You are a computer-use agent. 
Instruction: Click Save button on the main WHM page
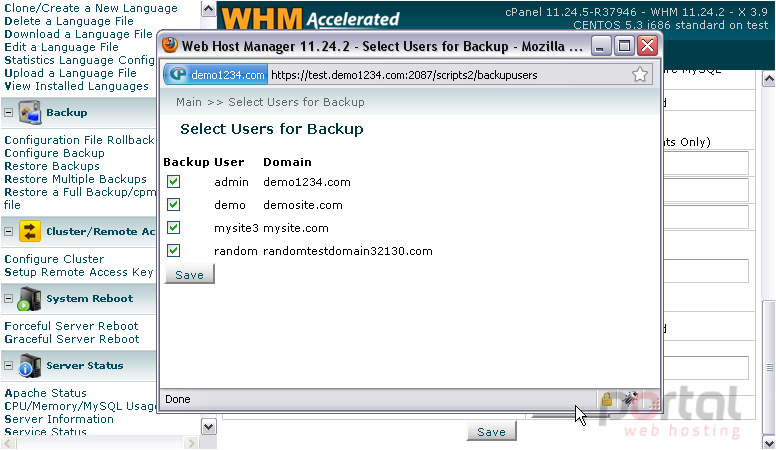click(491, 431)
